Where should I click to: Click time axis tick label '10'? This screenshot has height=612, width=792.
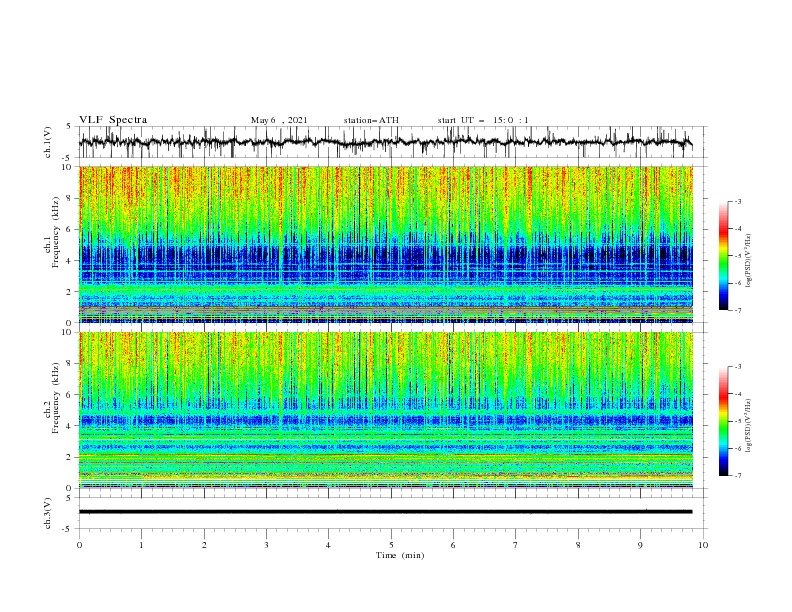click(x=703, y=545)
